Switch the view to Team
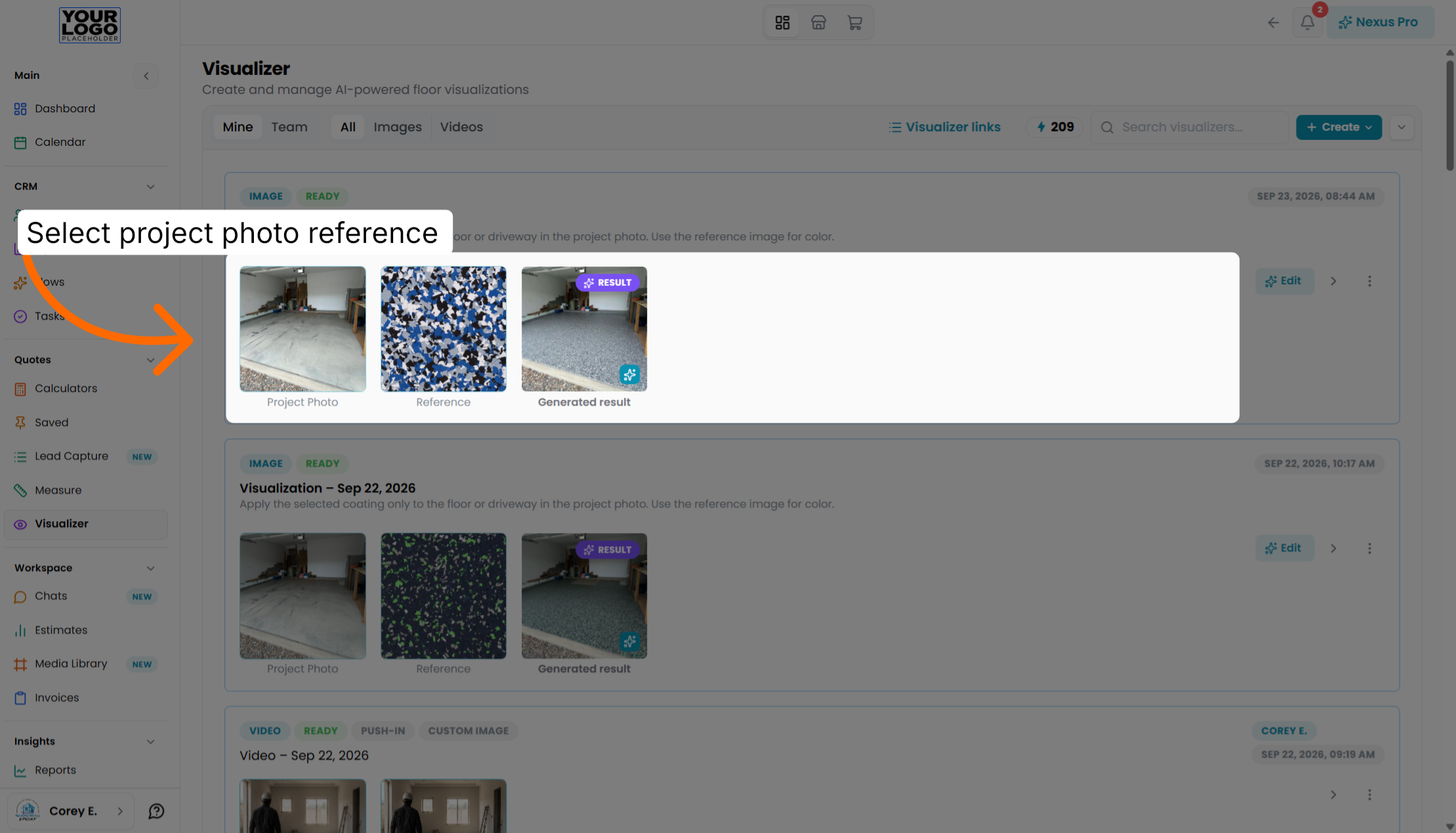Viewport: 1456px width, 833px height. click(289, 127)
